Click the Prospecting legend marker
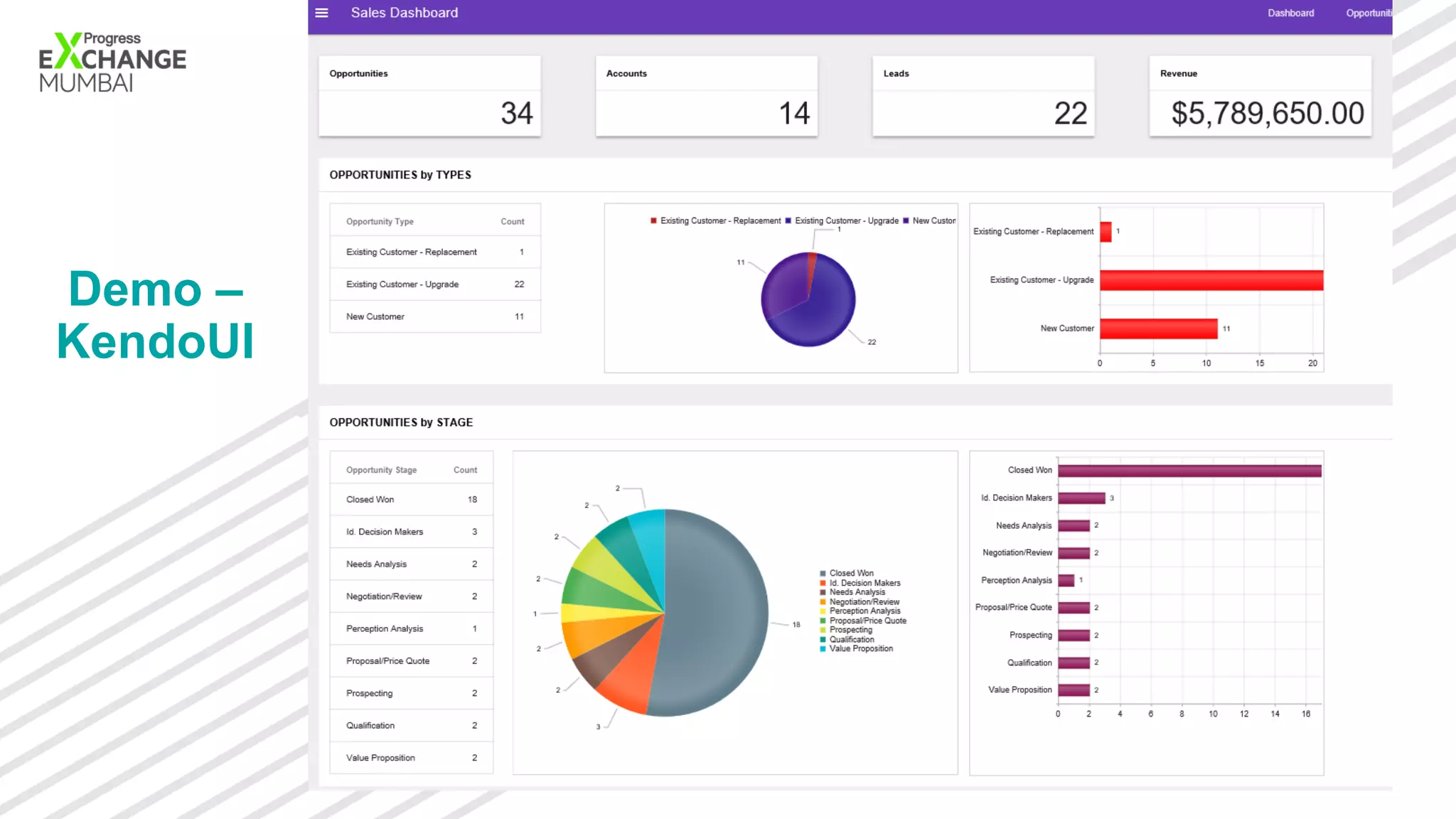The height and width of the screenshot is (819, 1456). [x=823, y=630]
